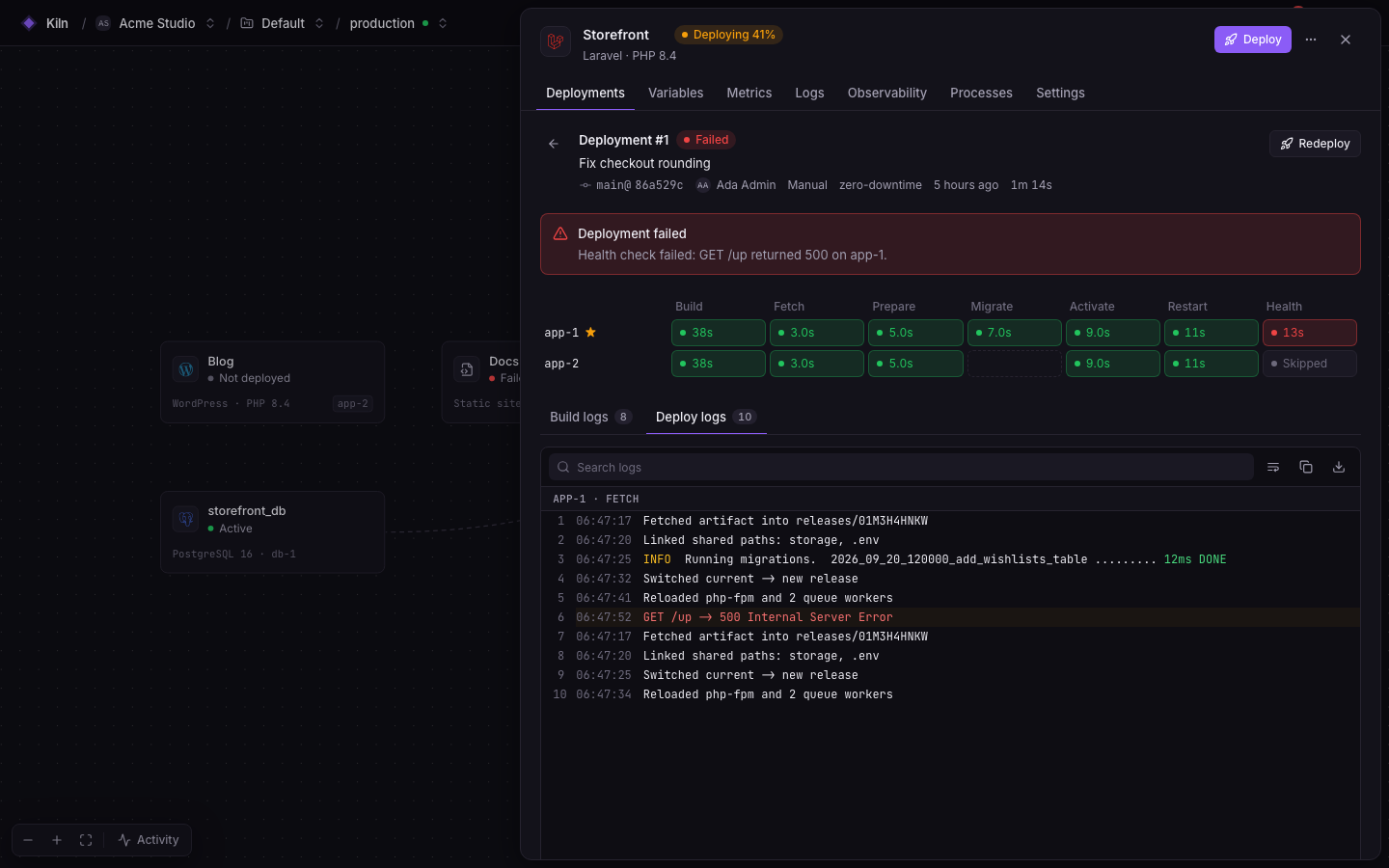
Task: Click the Running migrations log line
Action: click(950, 559)
